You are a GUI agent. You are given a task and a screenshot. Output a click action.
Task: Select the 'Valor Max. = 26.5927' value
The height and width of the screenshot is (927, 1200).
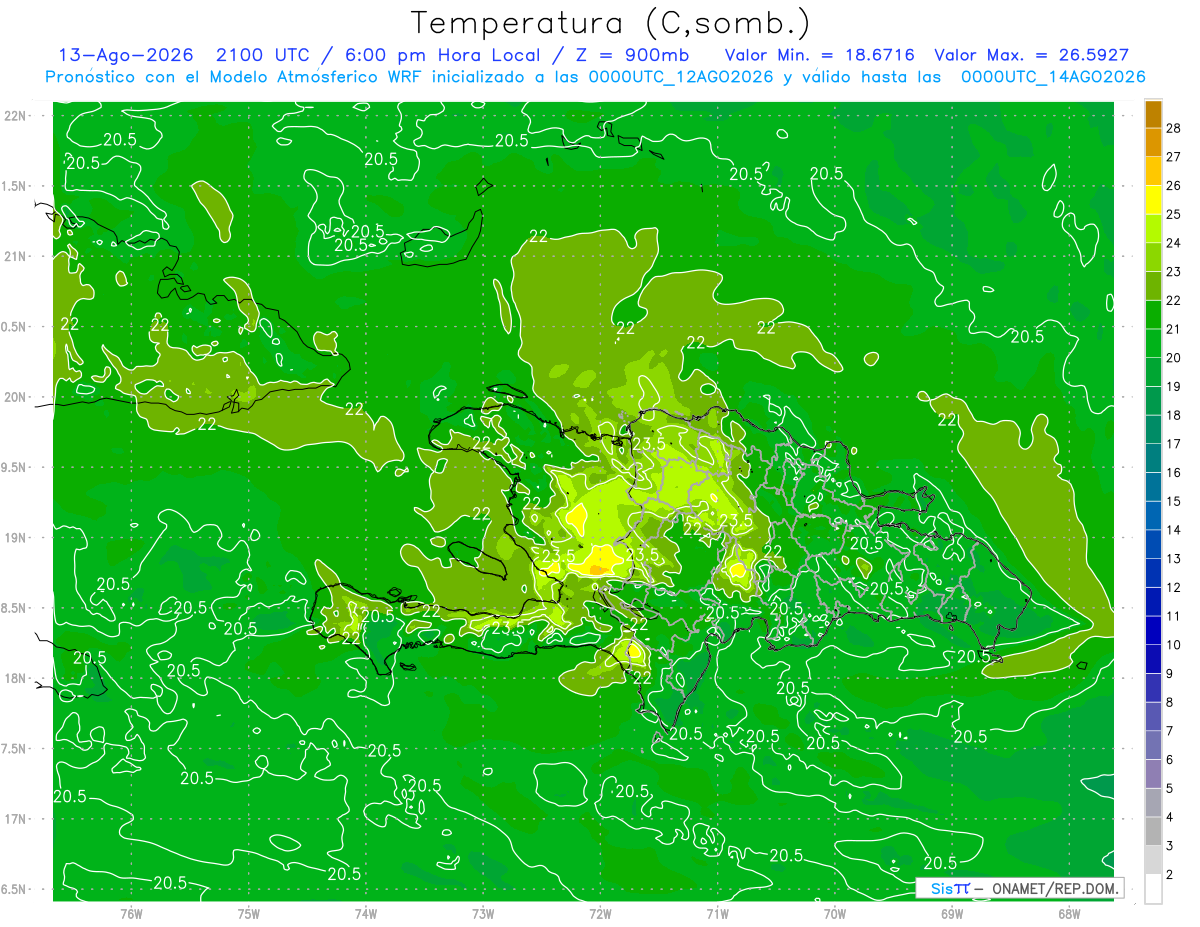point(1031,55)
